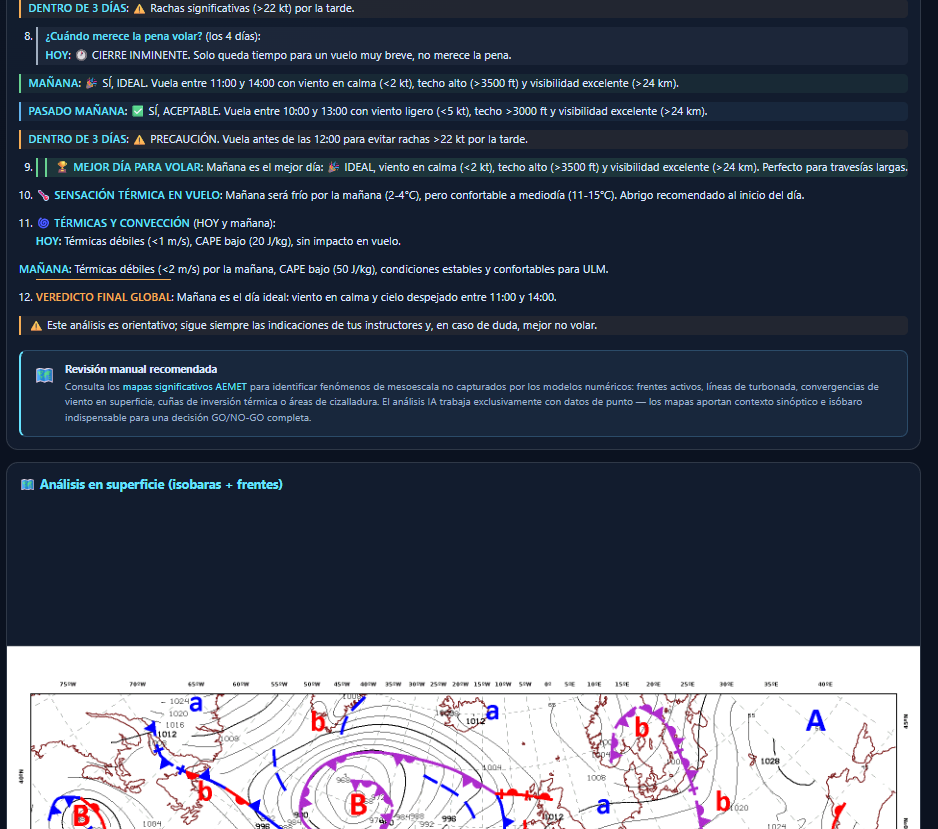Click the Análisis en superficie (isobaras + frentes) heading

point(160,485)
